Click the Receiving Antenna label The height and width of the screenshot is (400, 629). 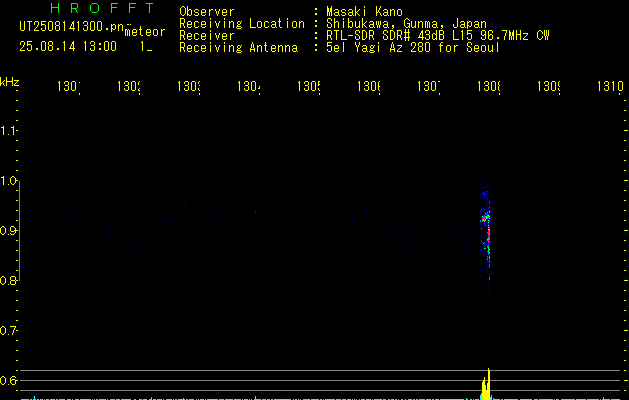(239, 48)
